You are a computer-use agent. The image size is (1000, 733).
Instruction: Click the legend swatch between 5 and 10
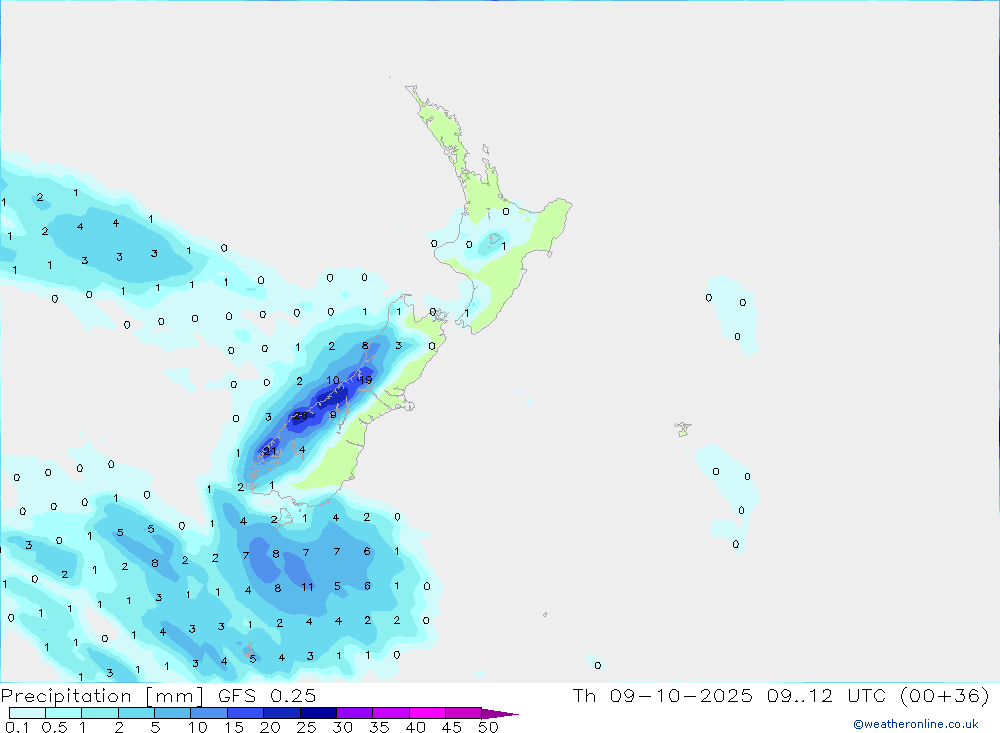click(173, 713)
